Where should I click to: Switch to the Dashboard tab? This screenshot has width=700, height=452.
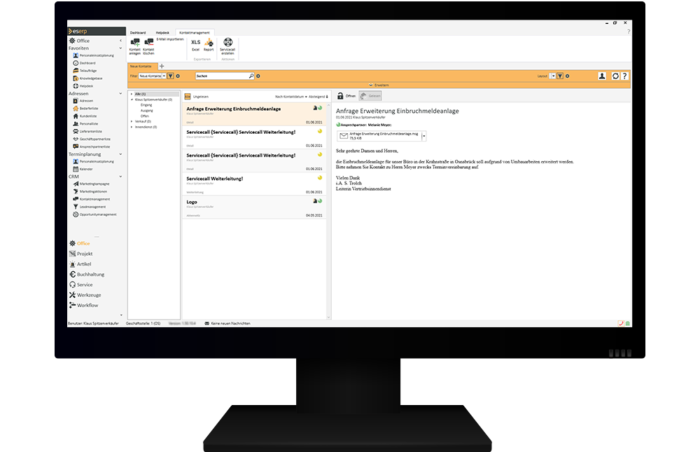(x=139, y=32)
